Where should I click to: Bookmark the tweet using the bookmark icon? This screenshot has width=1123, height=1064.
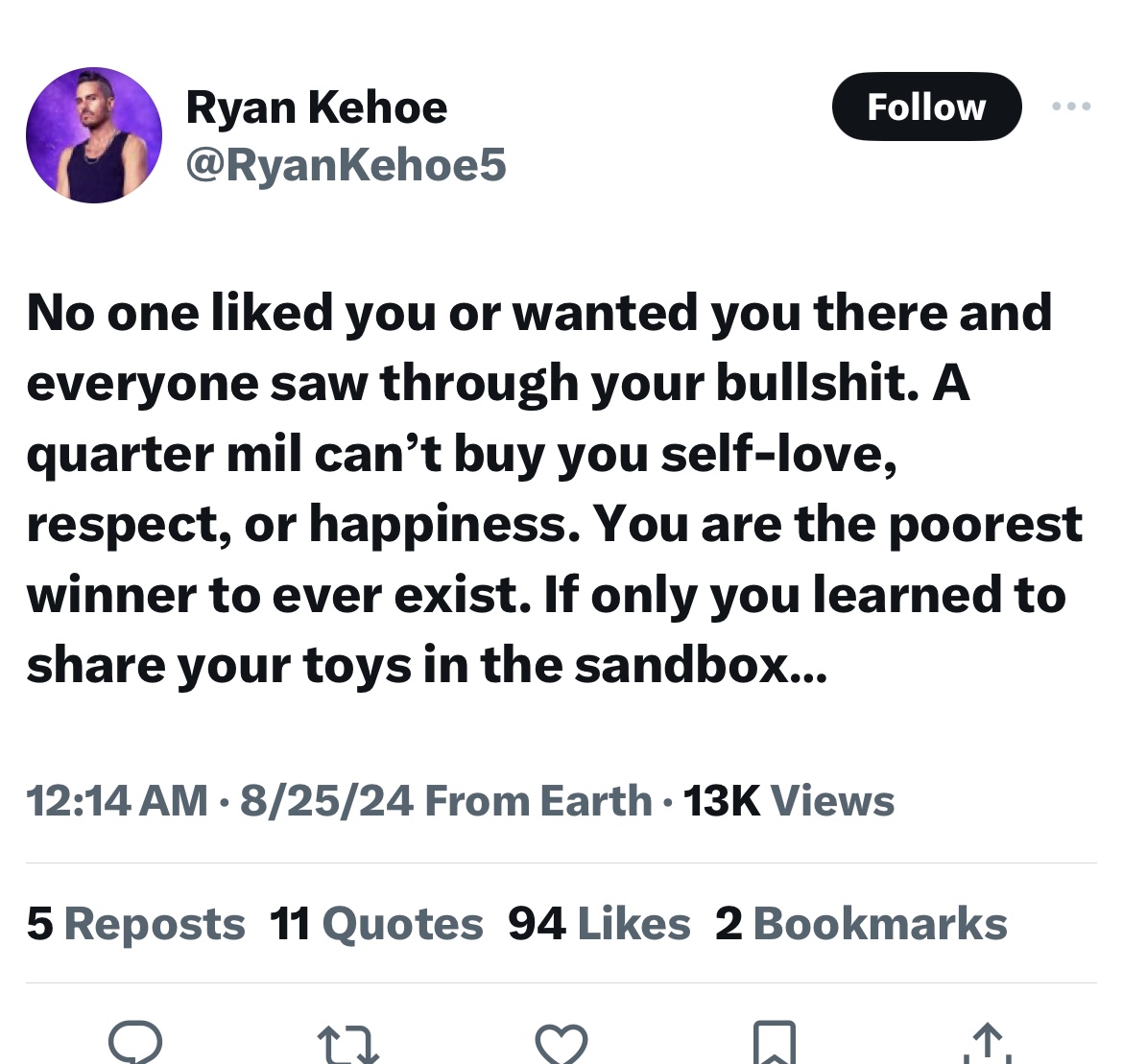click(775, 1043)
